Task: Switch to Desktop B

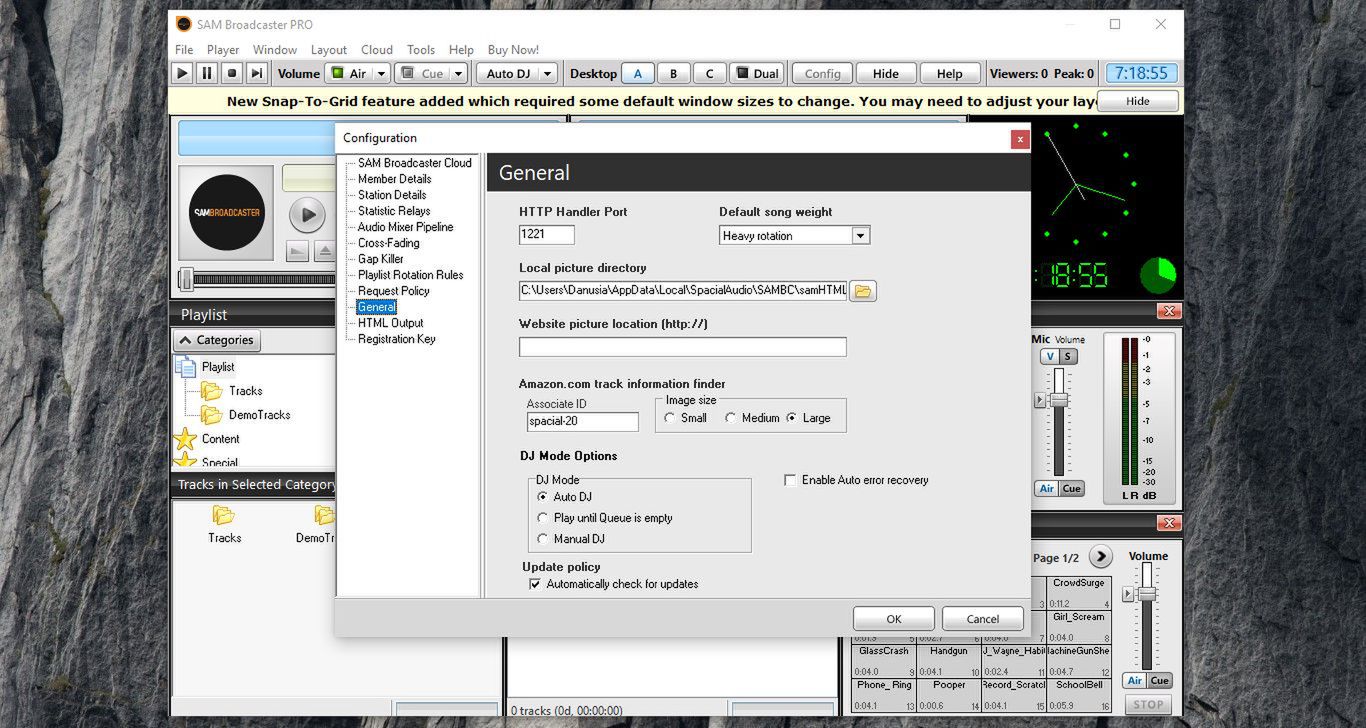Action: tap(674, 73)
